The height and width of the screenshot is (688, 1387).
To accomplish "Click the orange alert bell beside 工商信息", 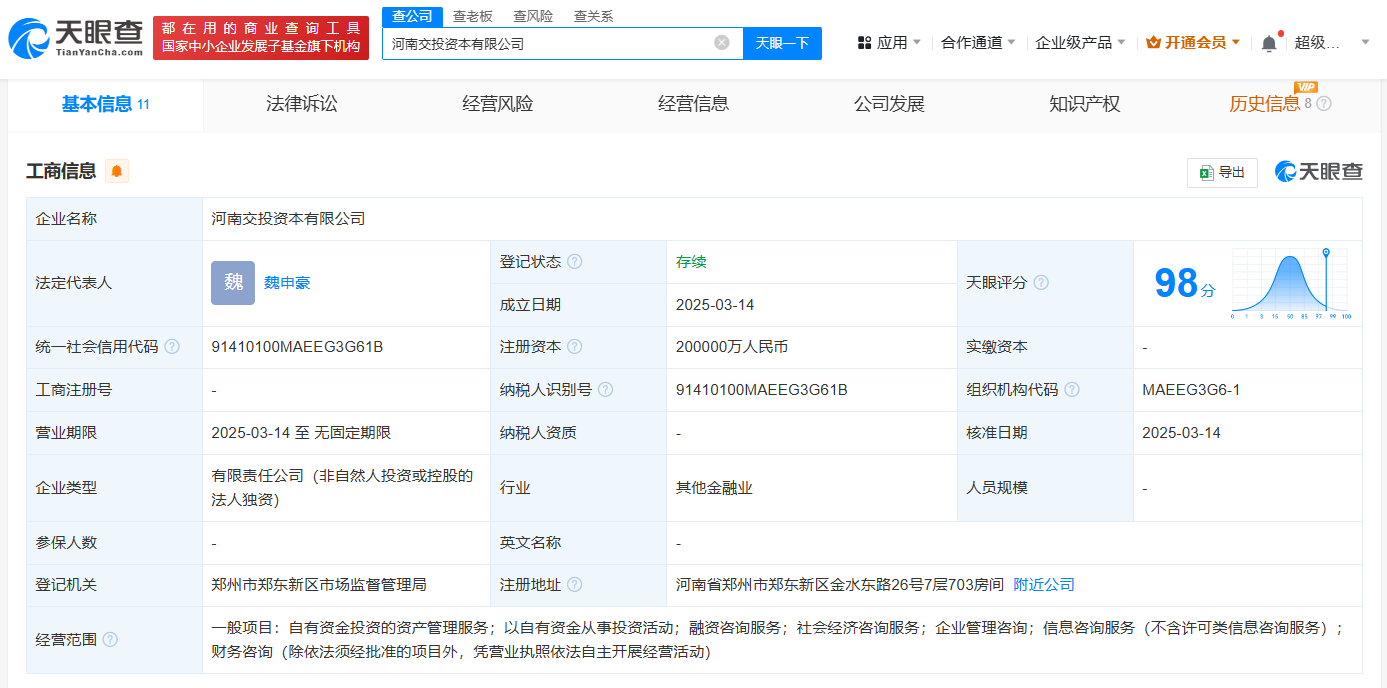I will click(117, 171).
